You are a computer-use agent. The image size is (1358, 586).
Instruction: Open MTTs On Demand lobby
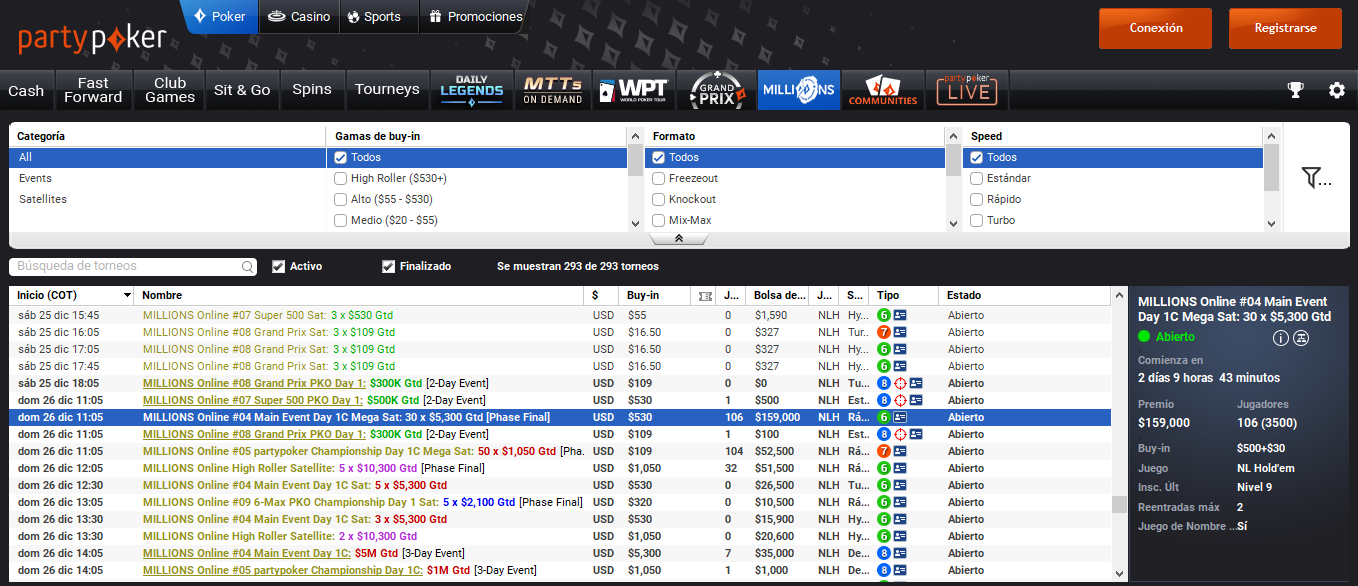(553, 90)
